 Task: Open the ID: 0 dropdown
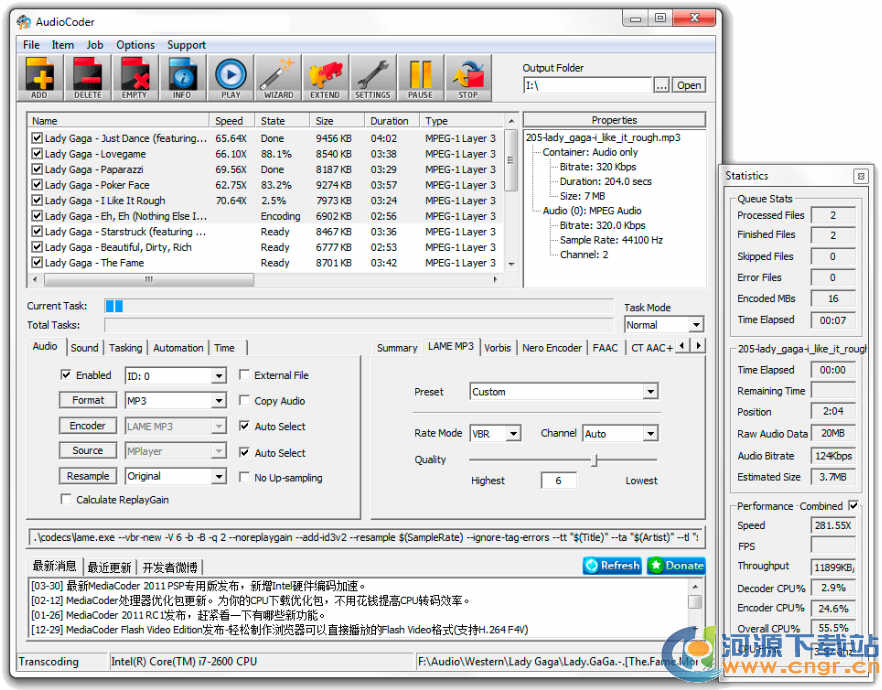pyautogui.click(x=218, y=376)
